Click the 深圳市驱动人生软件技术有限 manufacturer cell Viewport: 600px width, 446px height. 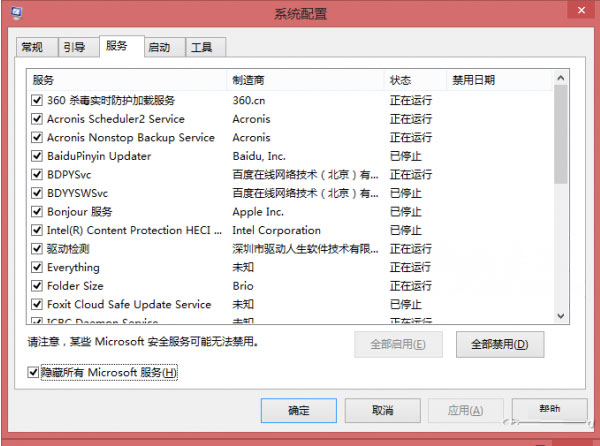pyautogui.click(x=305, y=249)
